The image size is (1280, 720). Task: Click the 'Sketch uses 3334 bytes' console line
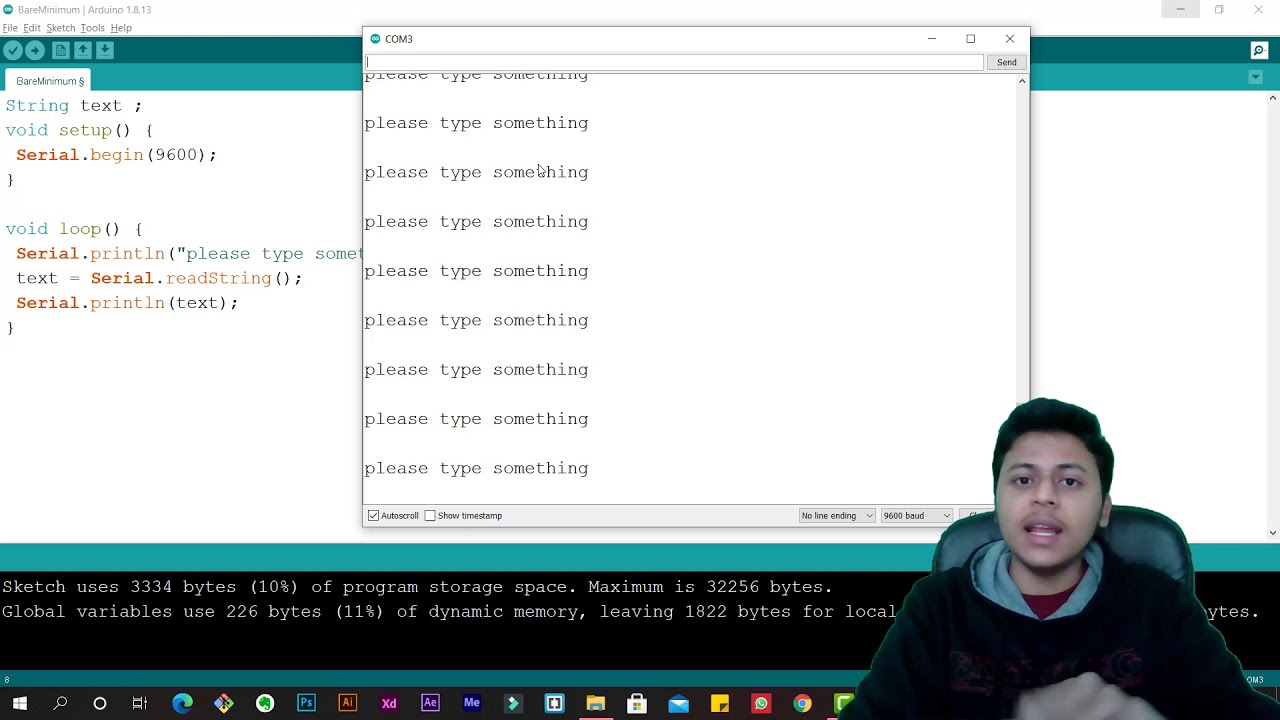(x=417, y=587)
